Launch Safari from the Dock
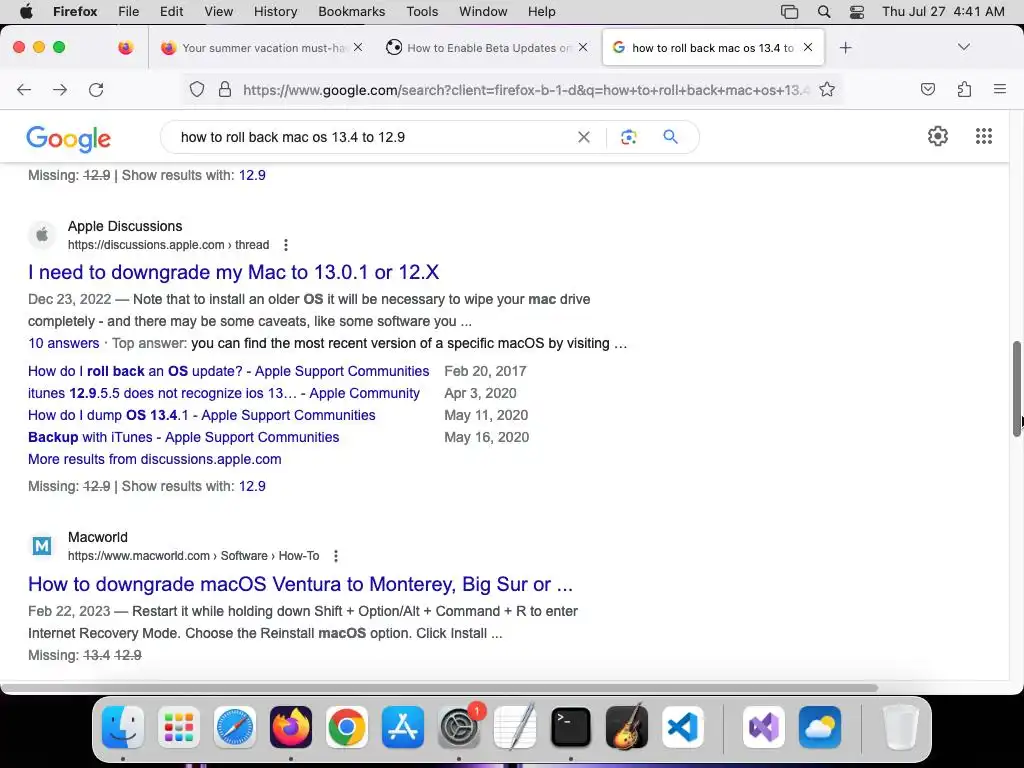 [x=235, y=727]
